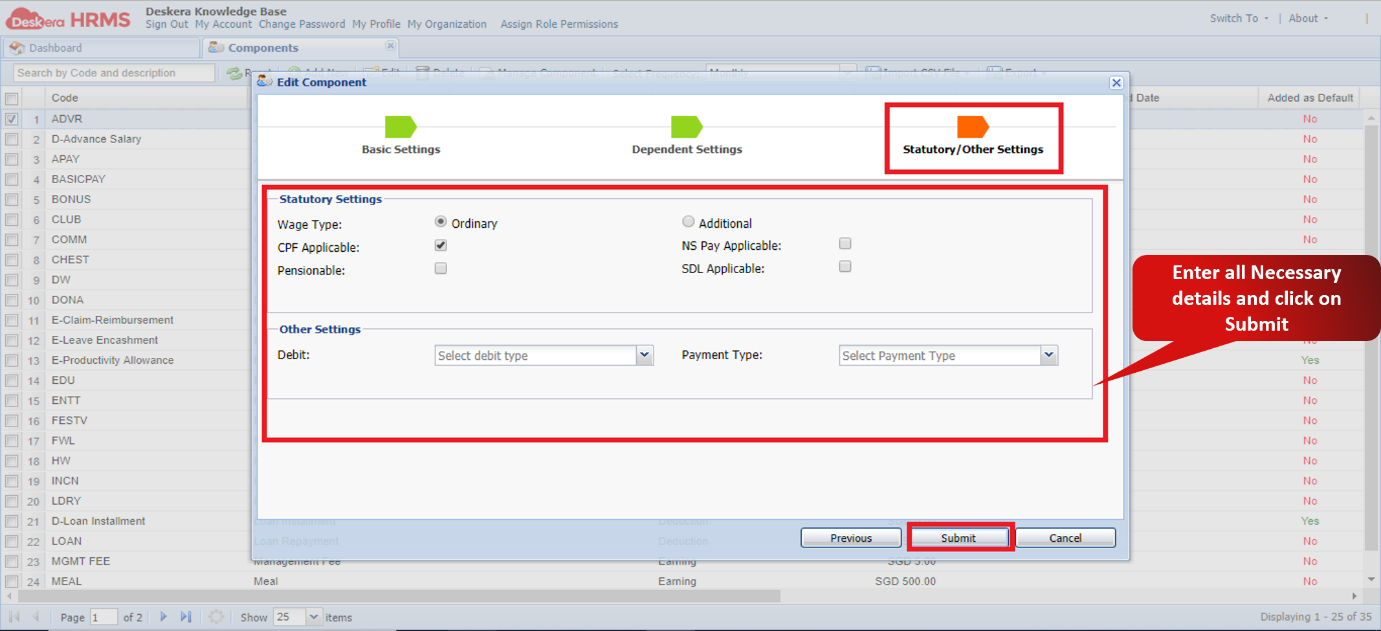Jump to the last page of components
Screen dimensions: 1381x631
point(186,617)
